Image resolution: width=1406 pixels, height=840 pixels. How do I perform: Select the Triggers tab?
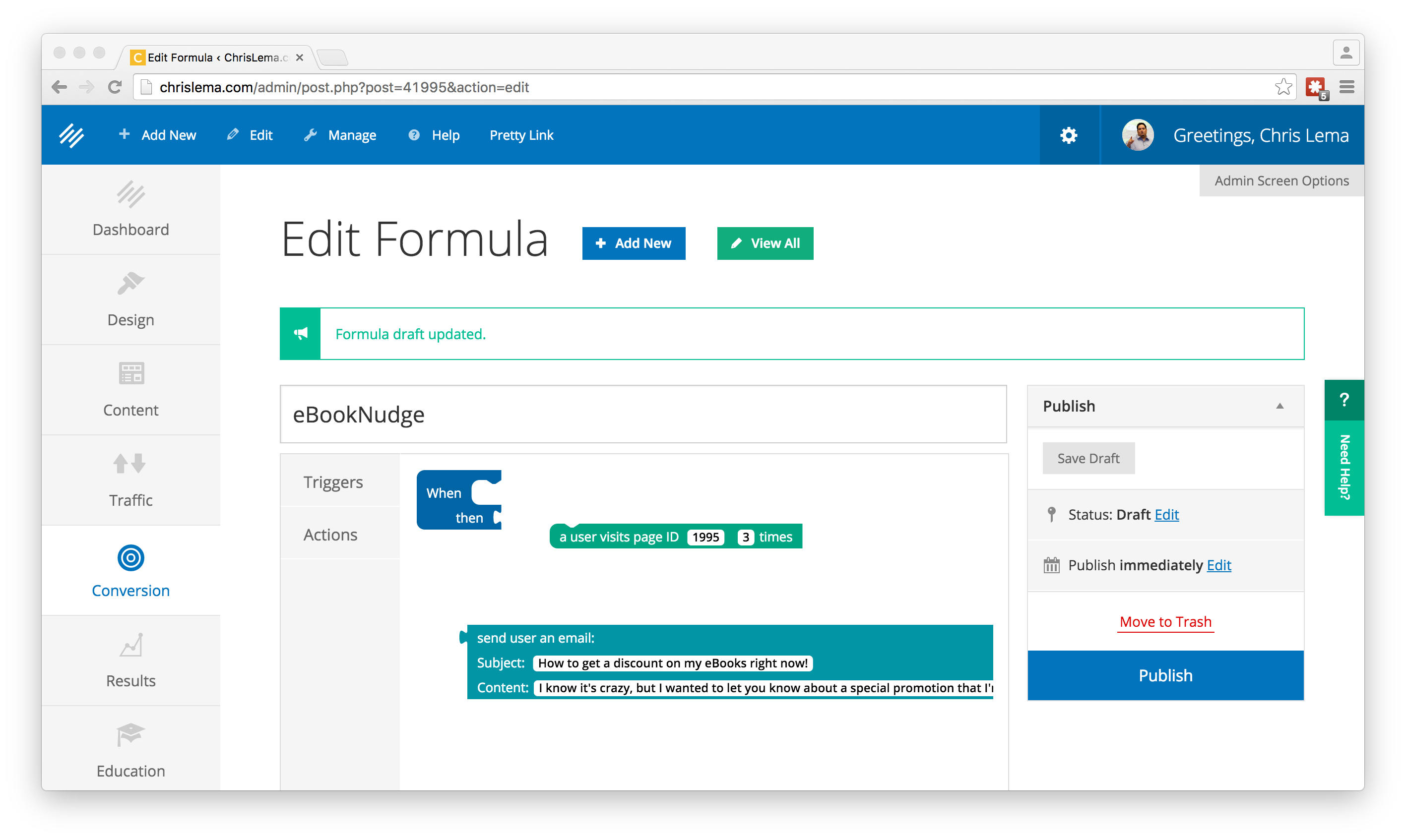click(x=333, y=482)
